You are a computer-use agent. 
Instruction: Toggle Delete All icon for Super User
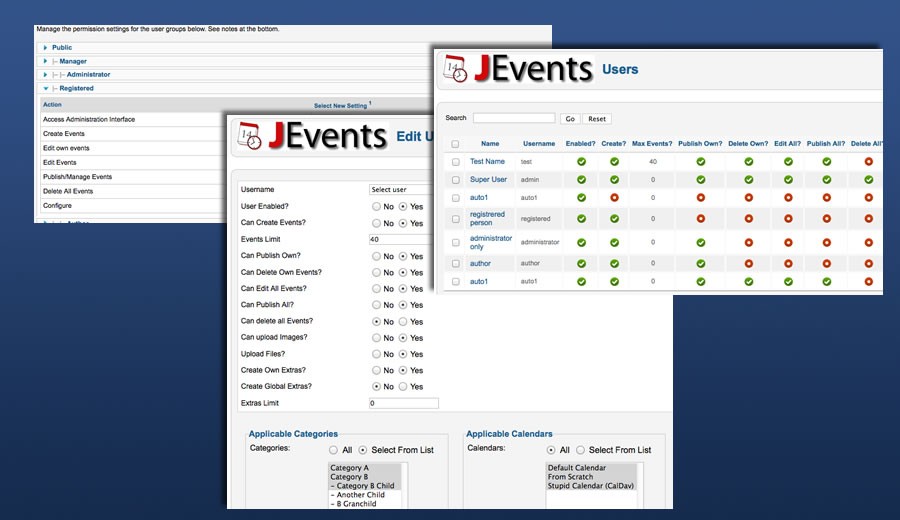(x=868, y=179)
